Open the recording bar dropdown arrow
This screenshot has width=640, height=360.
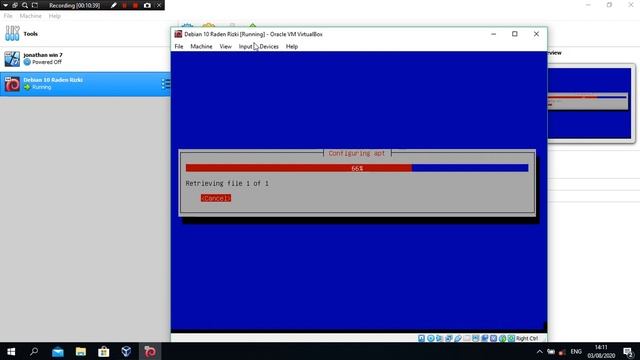(5, 5)
